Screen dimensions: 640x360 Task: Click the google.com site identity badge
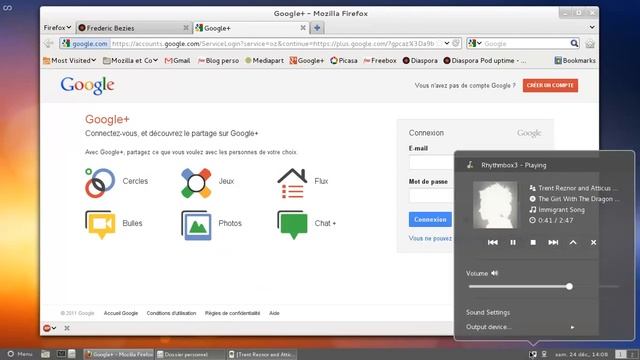[85, 43]
